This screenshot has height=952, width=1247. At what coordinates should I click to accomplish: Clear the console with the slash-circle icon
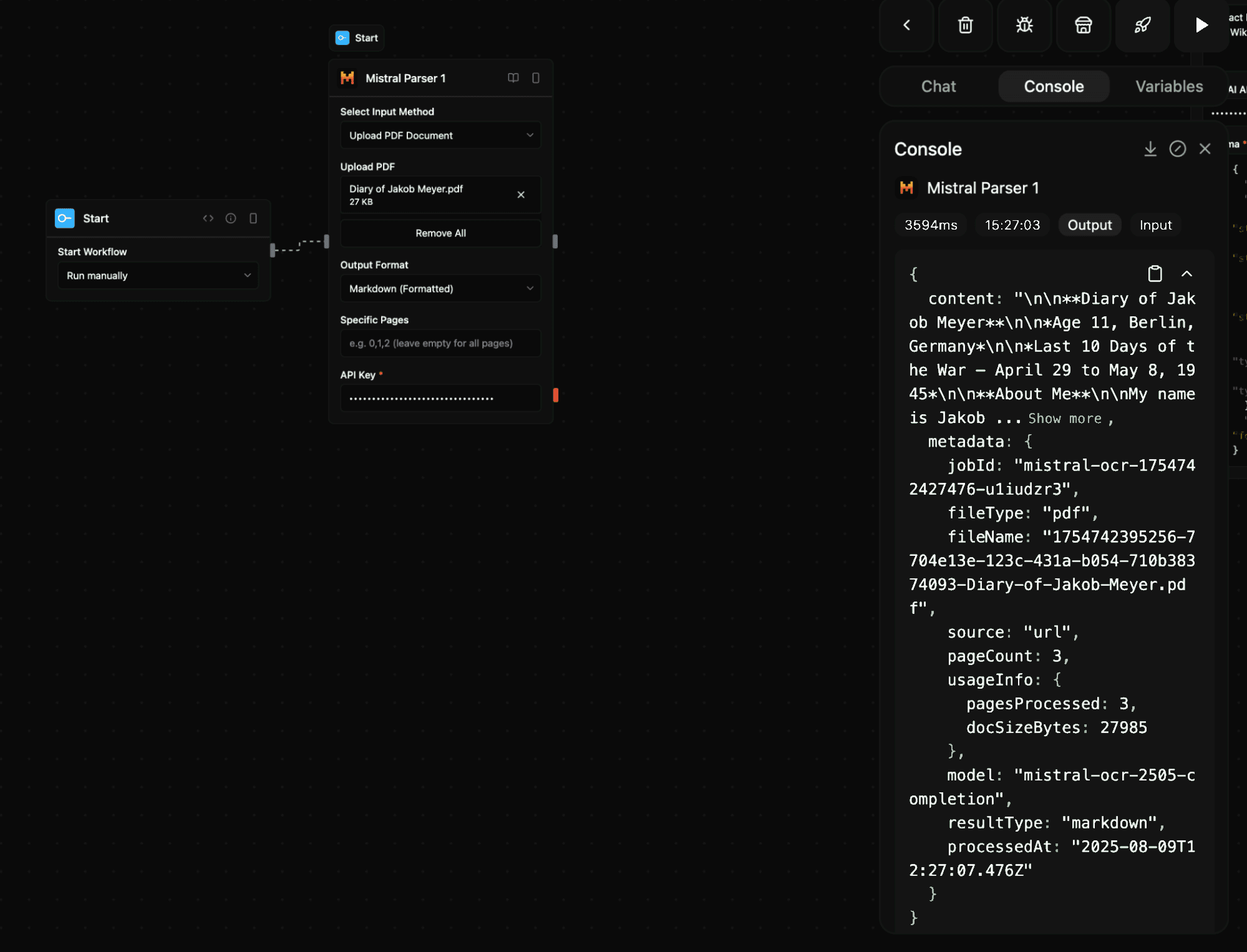[x=1178, y=148]
